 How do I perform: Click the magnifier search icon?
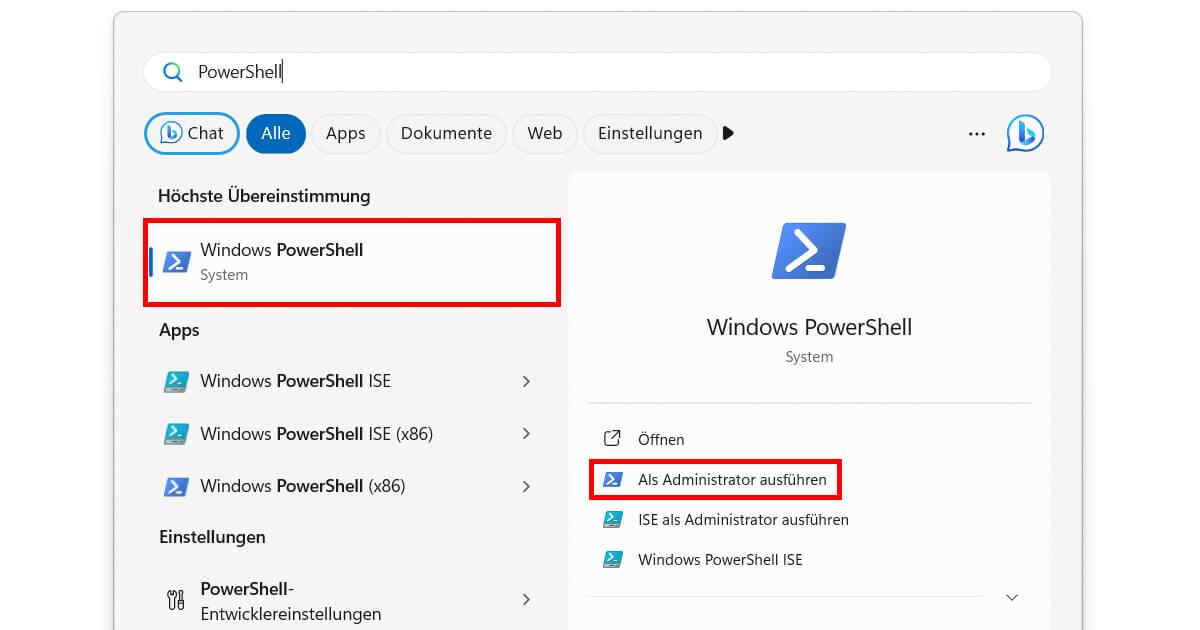pos(172,71)
